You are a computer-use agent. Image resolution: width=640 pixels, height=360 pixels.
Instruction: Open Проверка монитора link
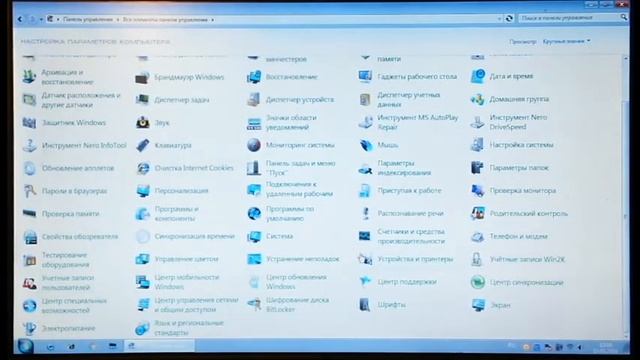point(523,191)
